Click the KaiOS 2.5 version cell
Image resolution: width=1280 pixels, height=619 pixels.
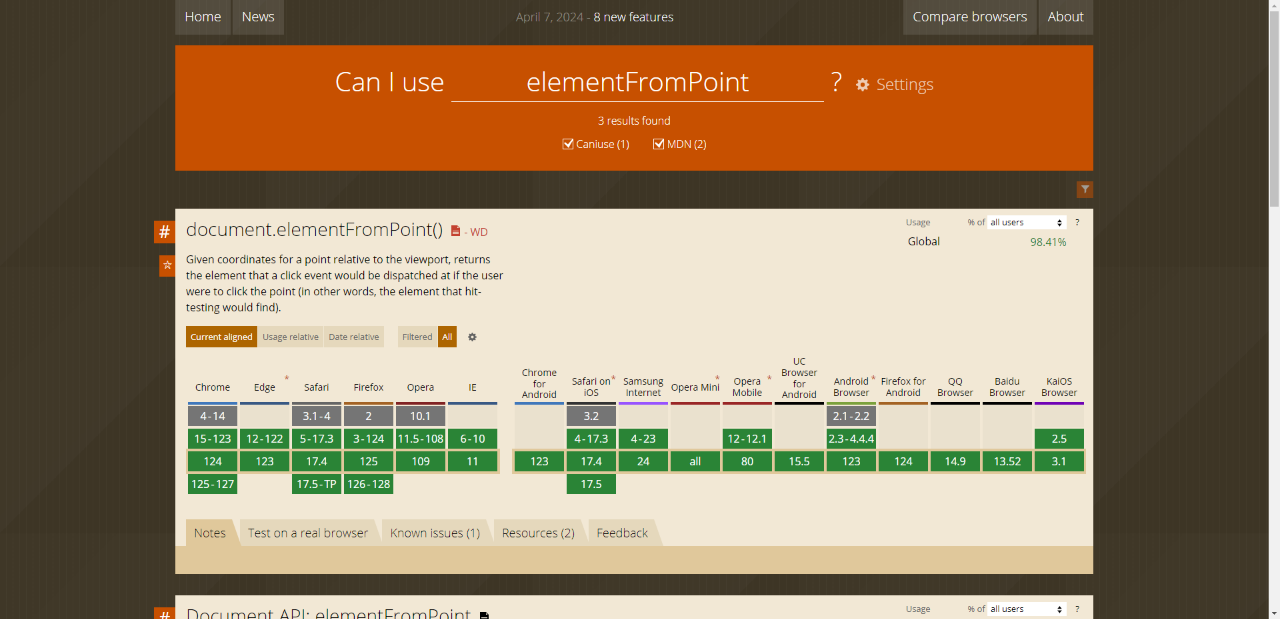[1059, 439]
